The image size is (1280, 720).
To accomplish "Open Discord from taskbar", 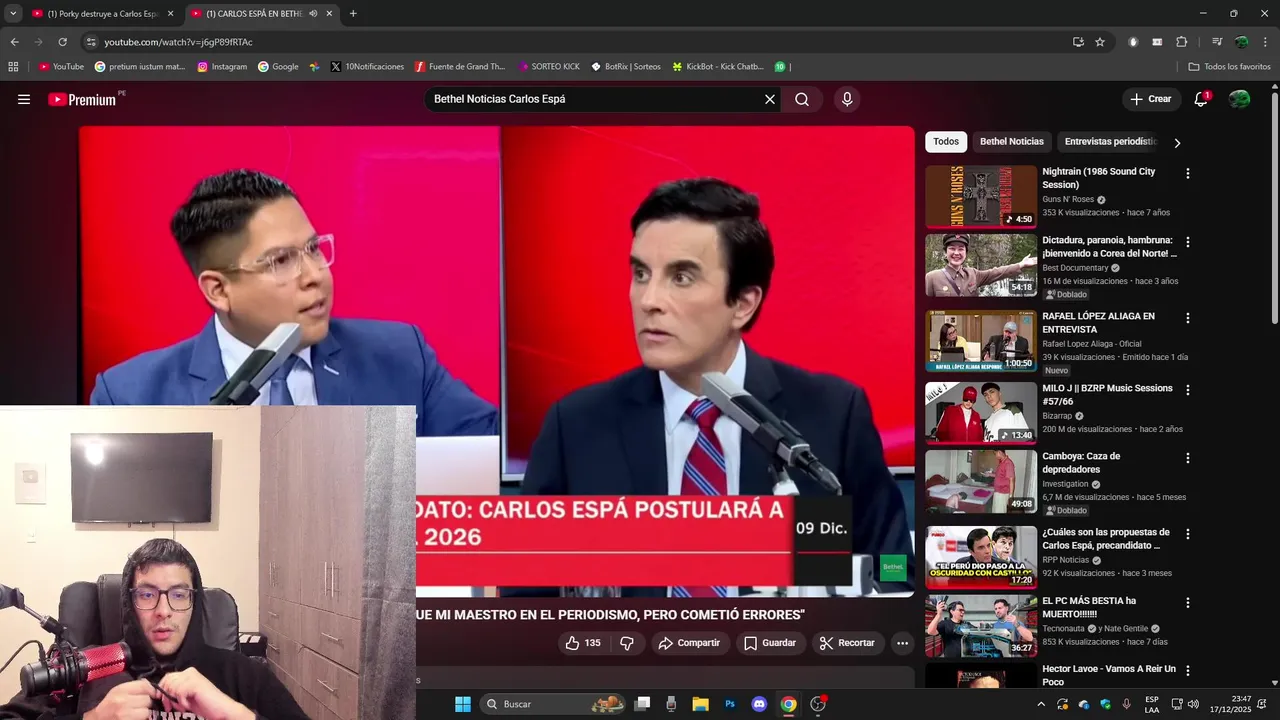I will pos(759,704).
